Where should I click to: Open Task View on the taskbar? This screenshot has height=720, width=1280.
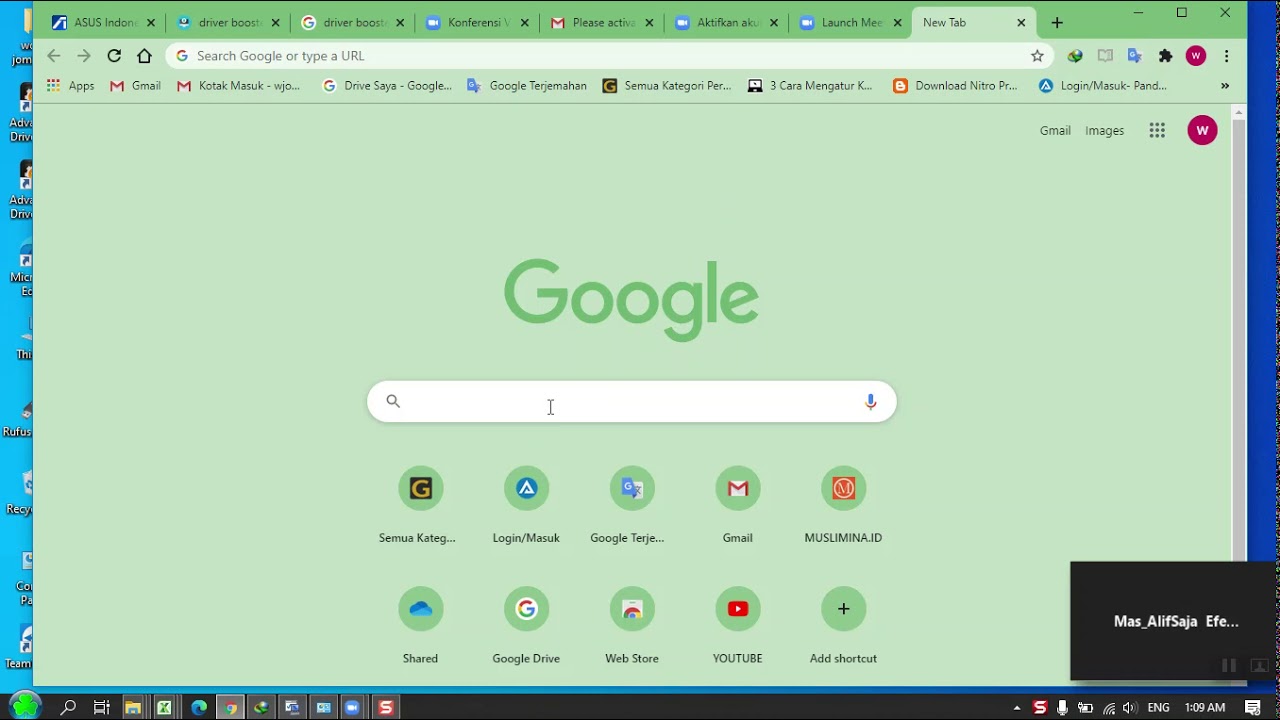101,708
